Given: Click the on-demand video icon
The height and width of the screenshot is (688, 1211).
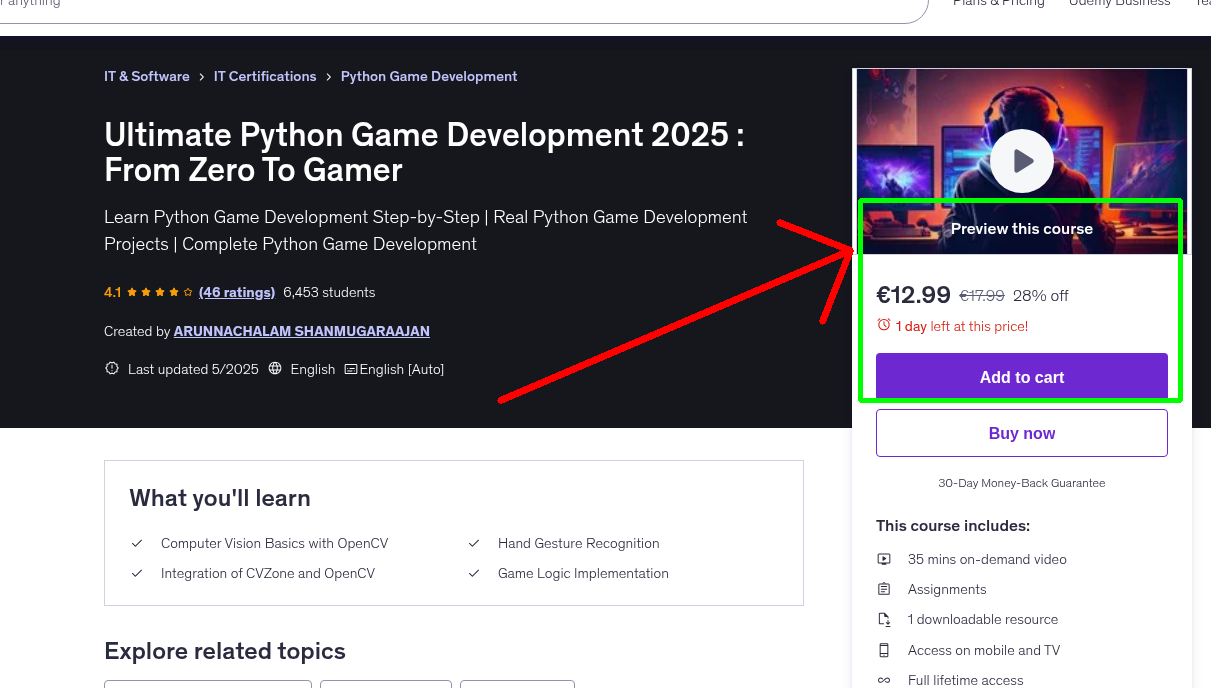Looking at the screenshot, I should 884,559.
